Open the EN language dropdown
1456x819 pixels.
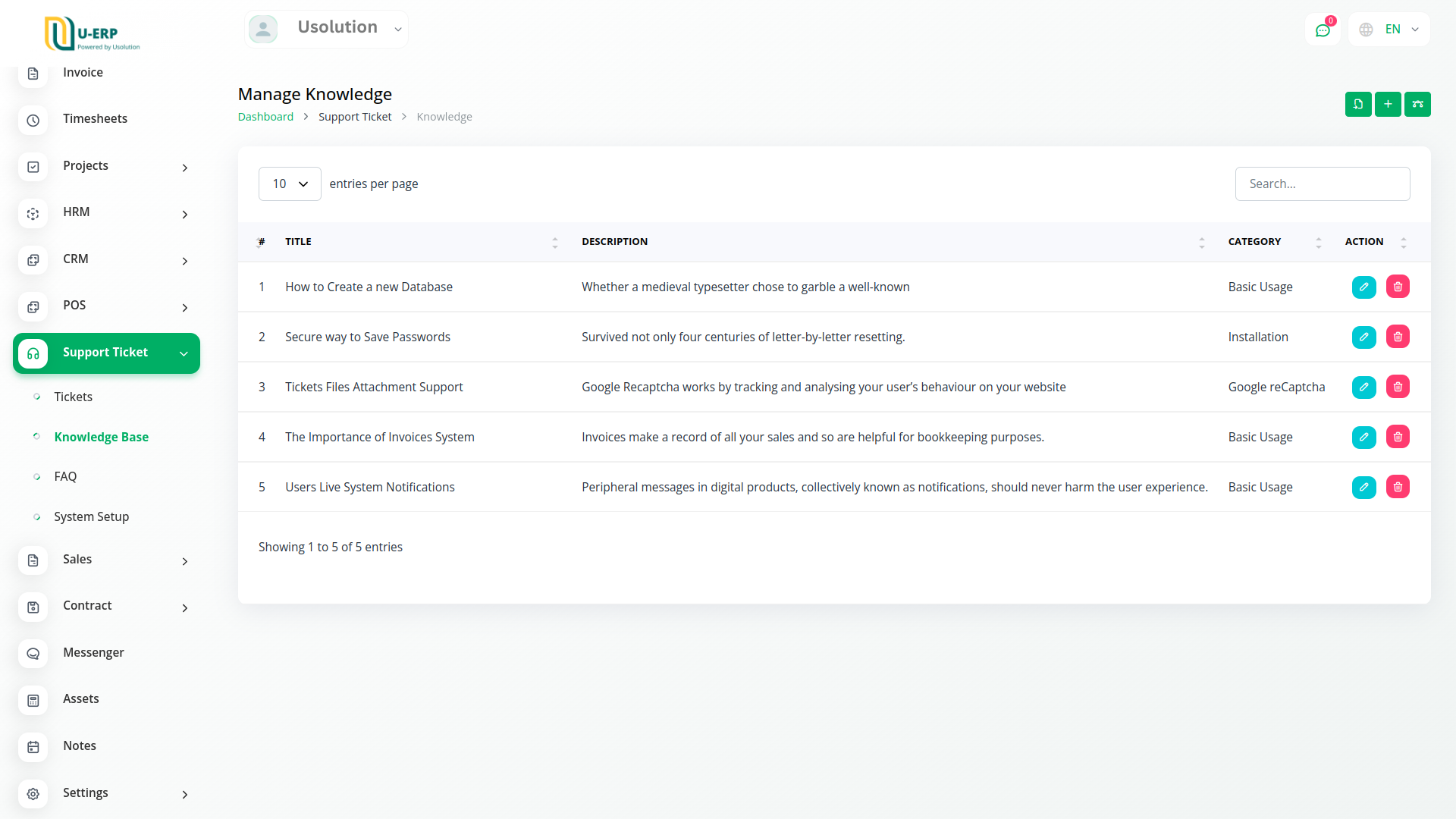pos(1389,30)
